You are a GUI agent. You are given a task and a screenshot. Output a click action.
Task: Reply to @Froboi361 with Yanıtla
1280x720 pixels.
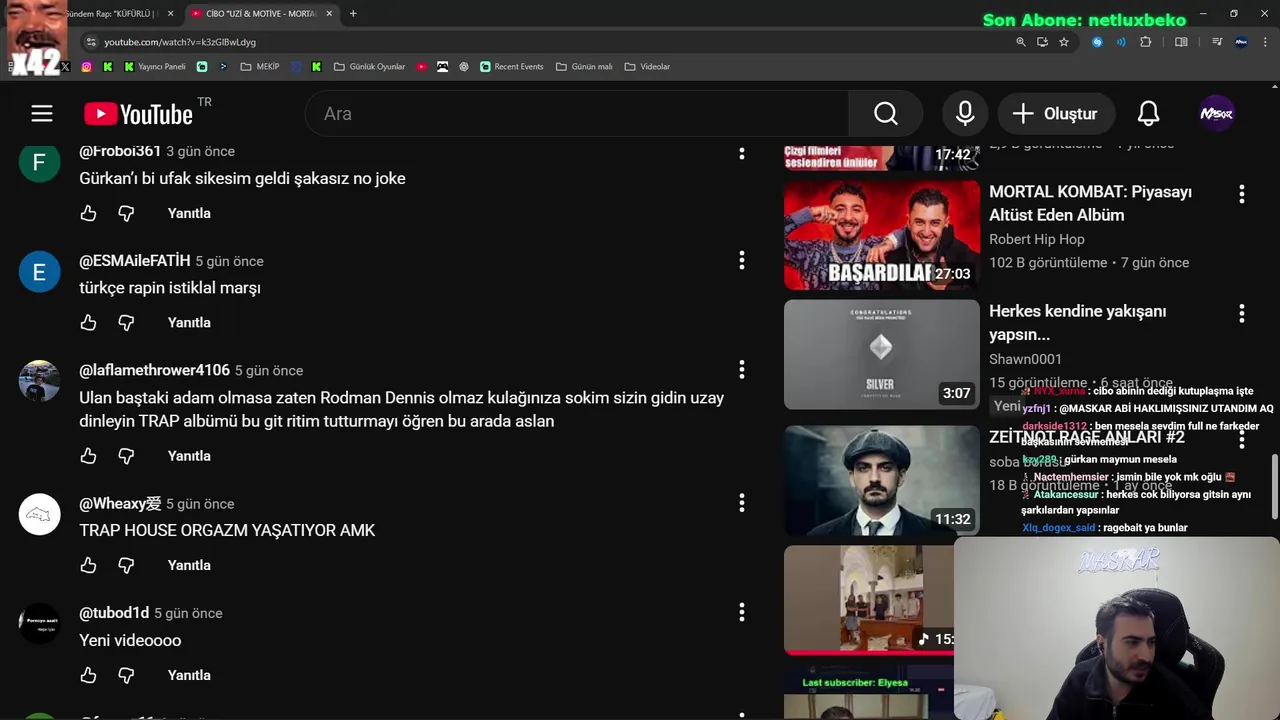coord(189,213)
